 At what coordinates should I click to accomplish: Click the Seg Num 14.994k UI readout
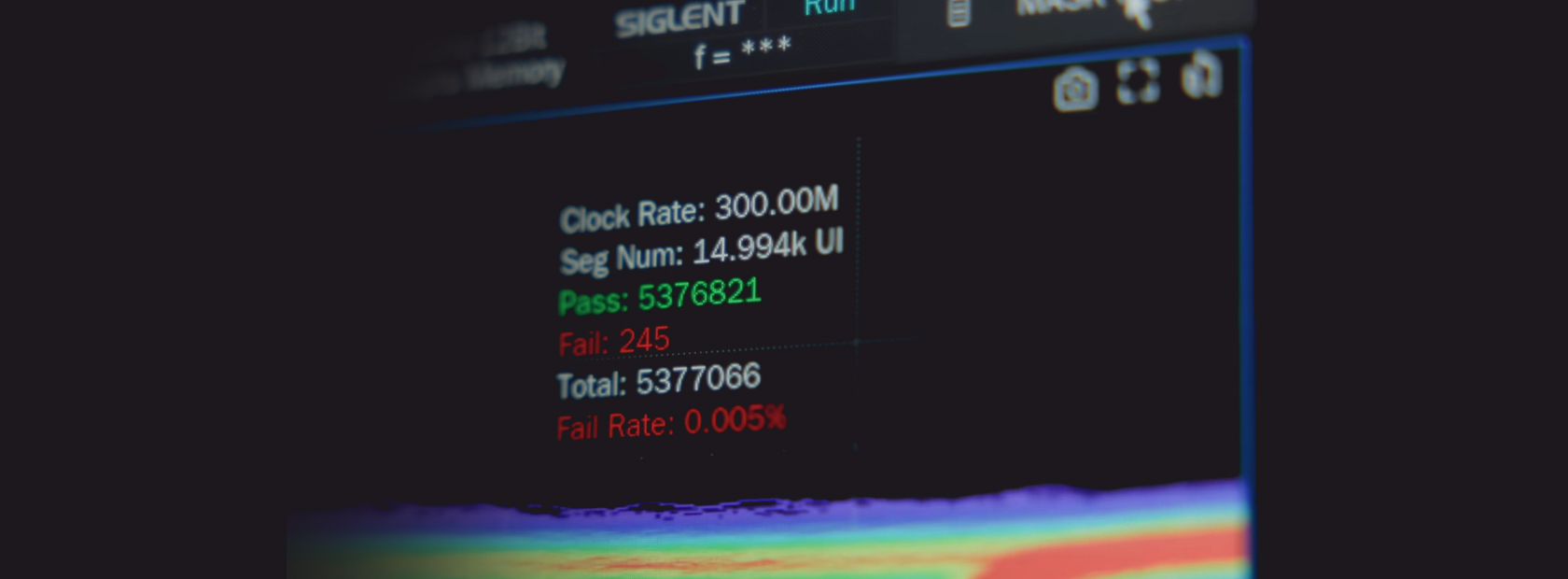[702, 251]
